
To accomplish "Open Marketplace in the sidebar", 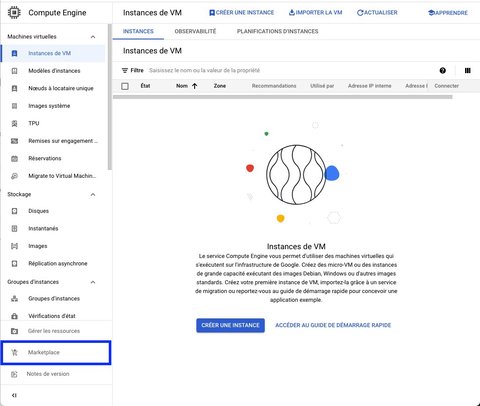I will click(x=56, y=352).
